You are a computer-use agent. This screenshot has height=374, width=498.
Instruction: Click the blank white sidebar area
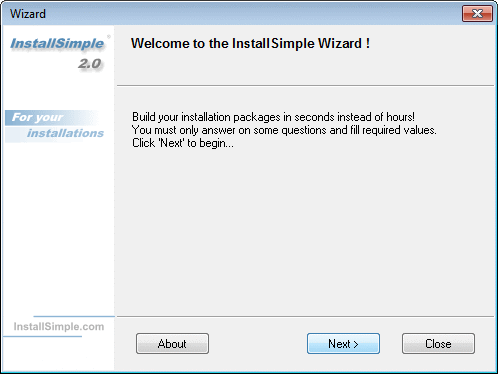point(58,227)
